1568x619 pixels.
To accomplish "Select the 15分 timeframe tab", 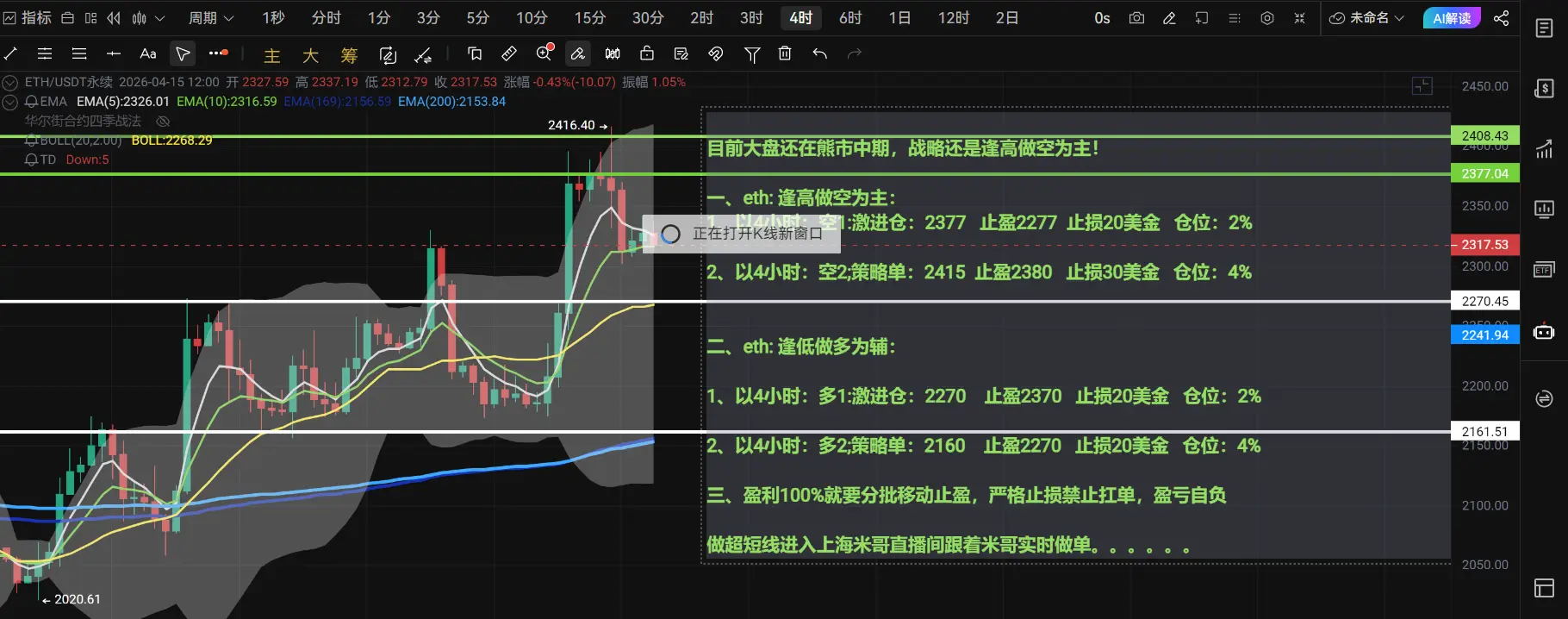I will point(590,18).
